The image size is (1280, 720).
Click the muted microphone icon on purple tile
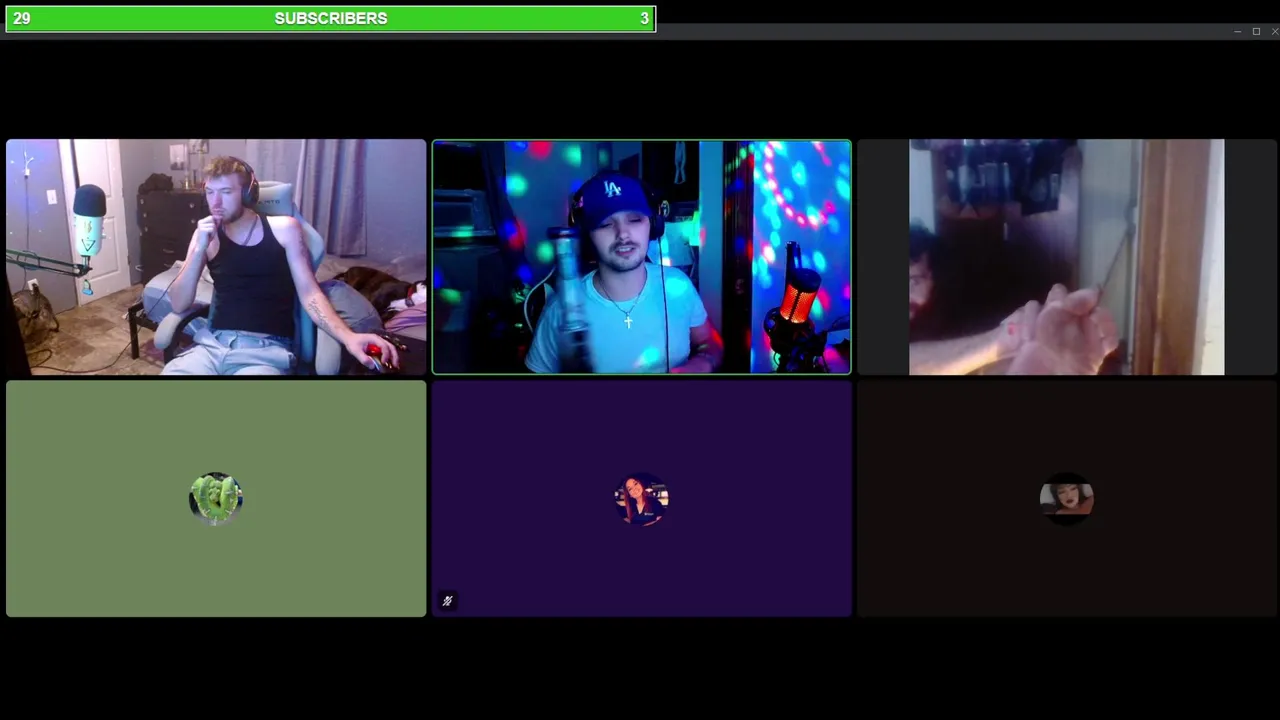(x=447, y=601)
